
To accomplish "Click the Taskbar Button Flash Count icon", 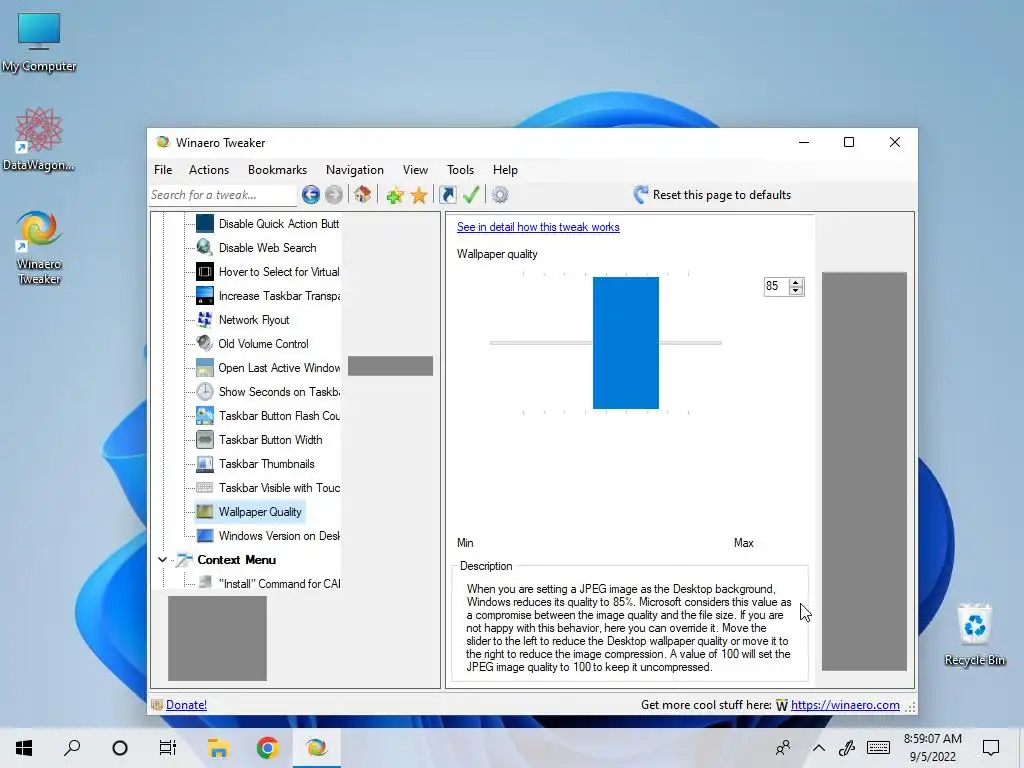I will (x=205, y=415).
